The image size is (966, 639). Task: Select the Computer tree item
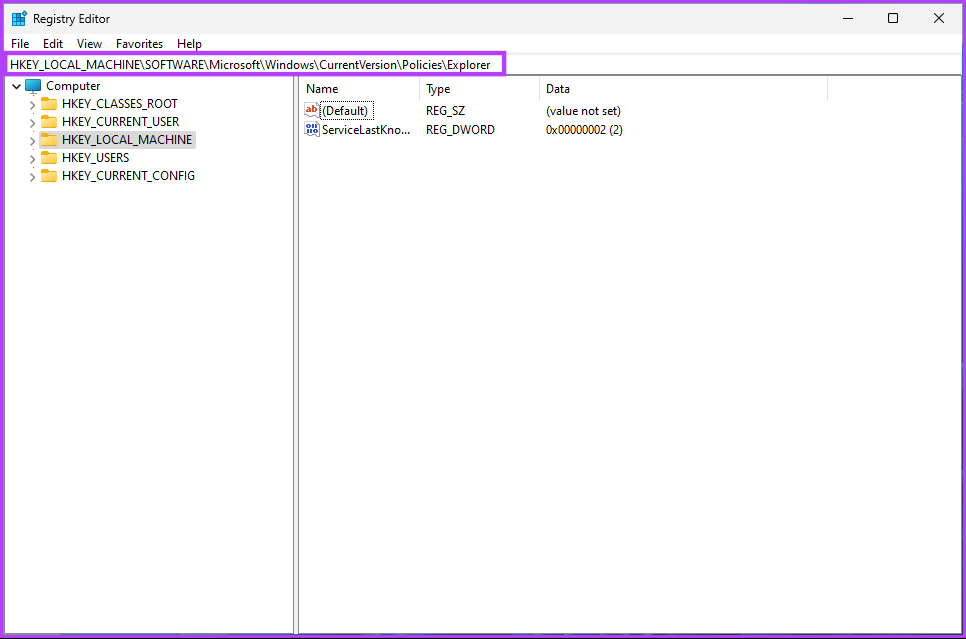tap(73, 86)
